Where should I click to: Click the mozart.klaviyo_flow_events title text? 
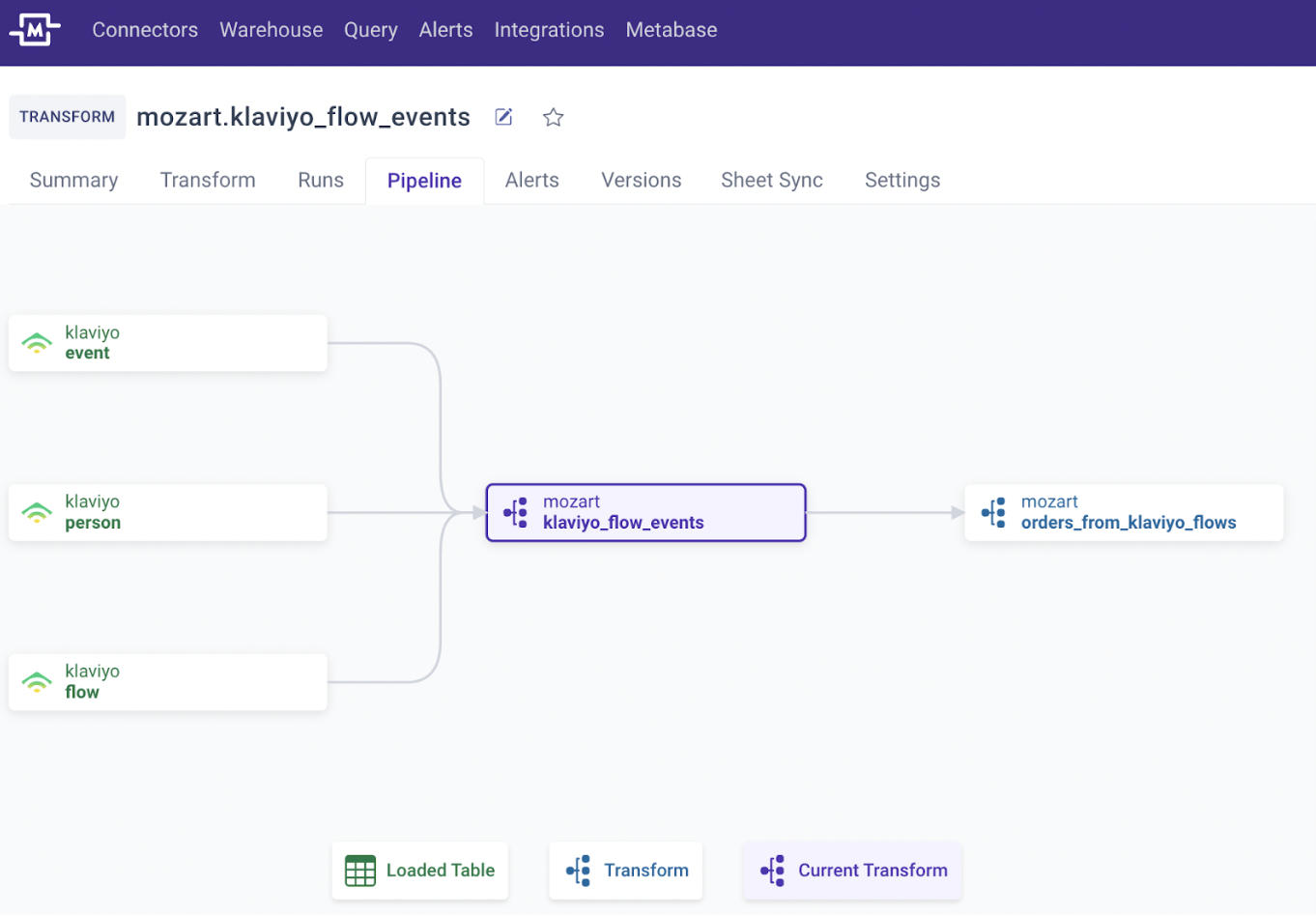pyautogui.click(x=303, y=117)
